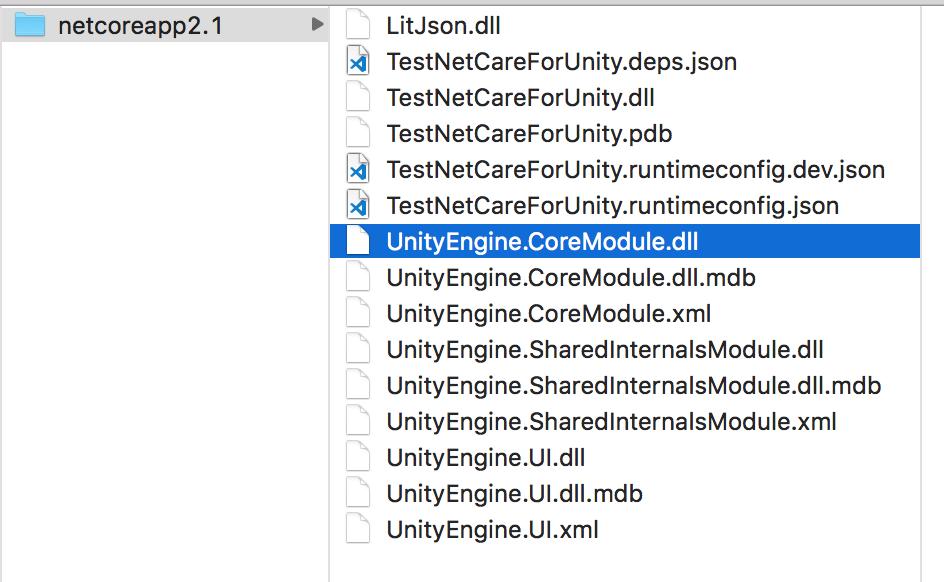This screenshot has width=944, height=582.
Task: Click the document icon beside UnityEngine.SharedInternalsModule.dll
Action: tap(358, 349)
